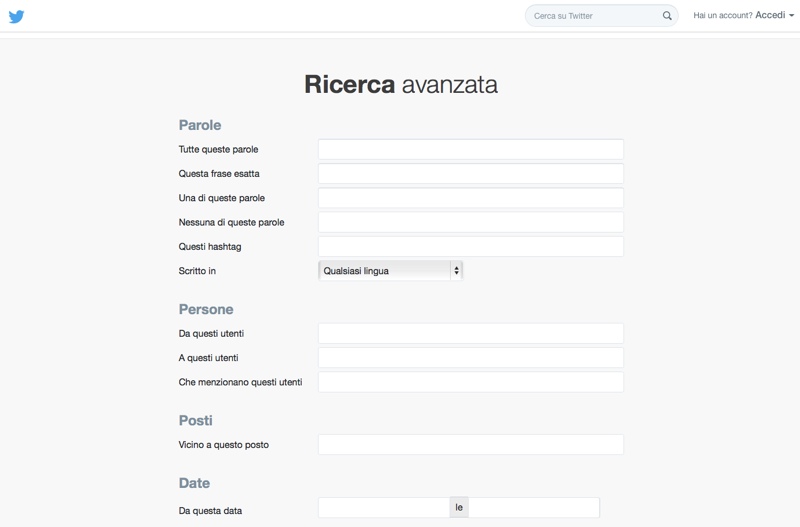The height and width of the screenshot is (527, 800).
Task: Click the Ricerca avanzata page heading
Action: tap(401, 85)
